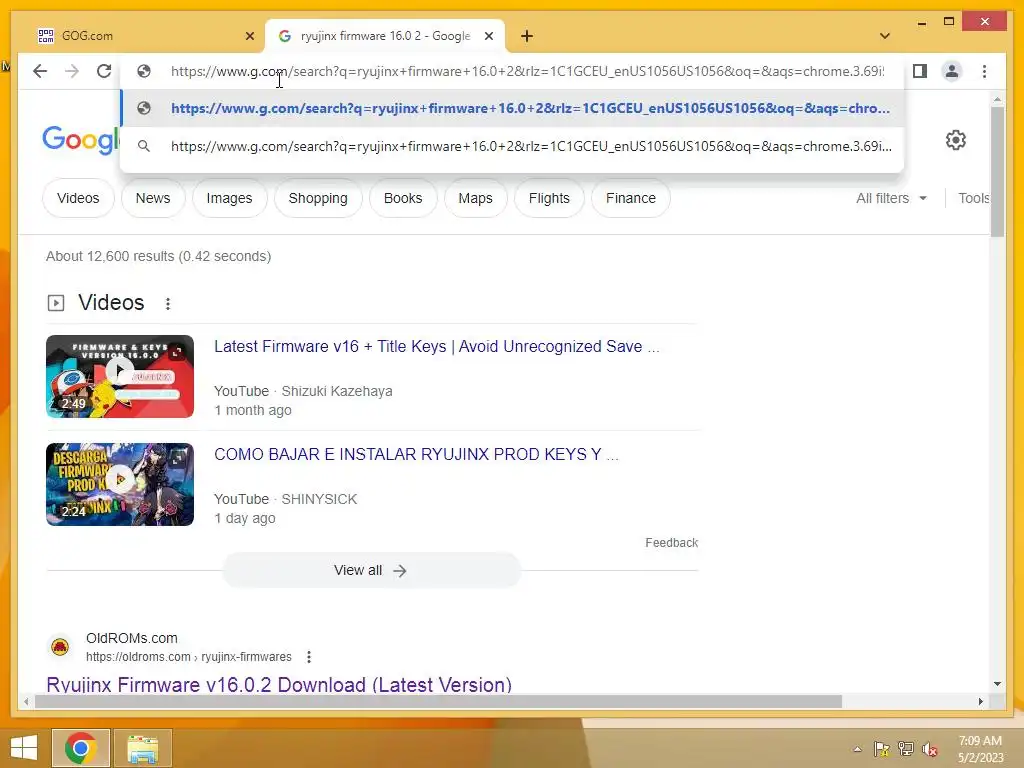
Task: Open File Explorer from the taskbar
Action: coord(142,748)
